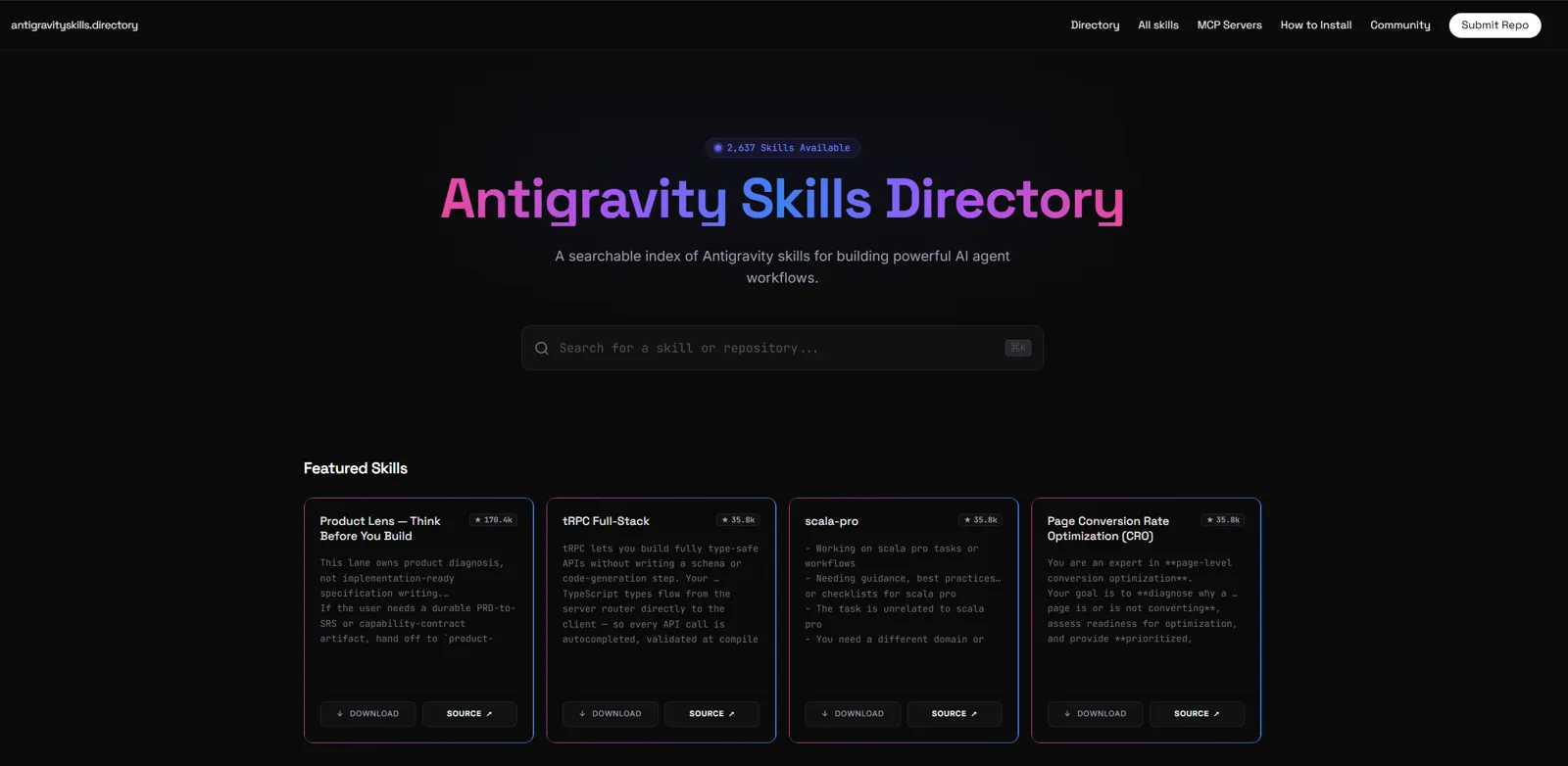Click the ⌘K shortcut badge in search

point(1018,348)
